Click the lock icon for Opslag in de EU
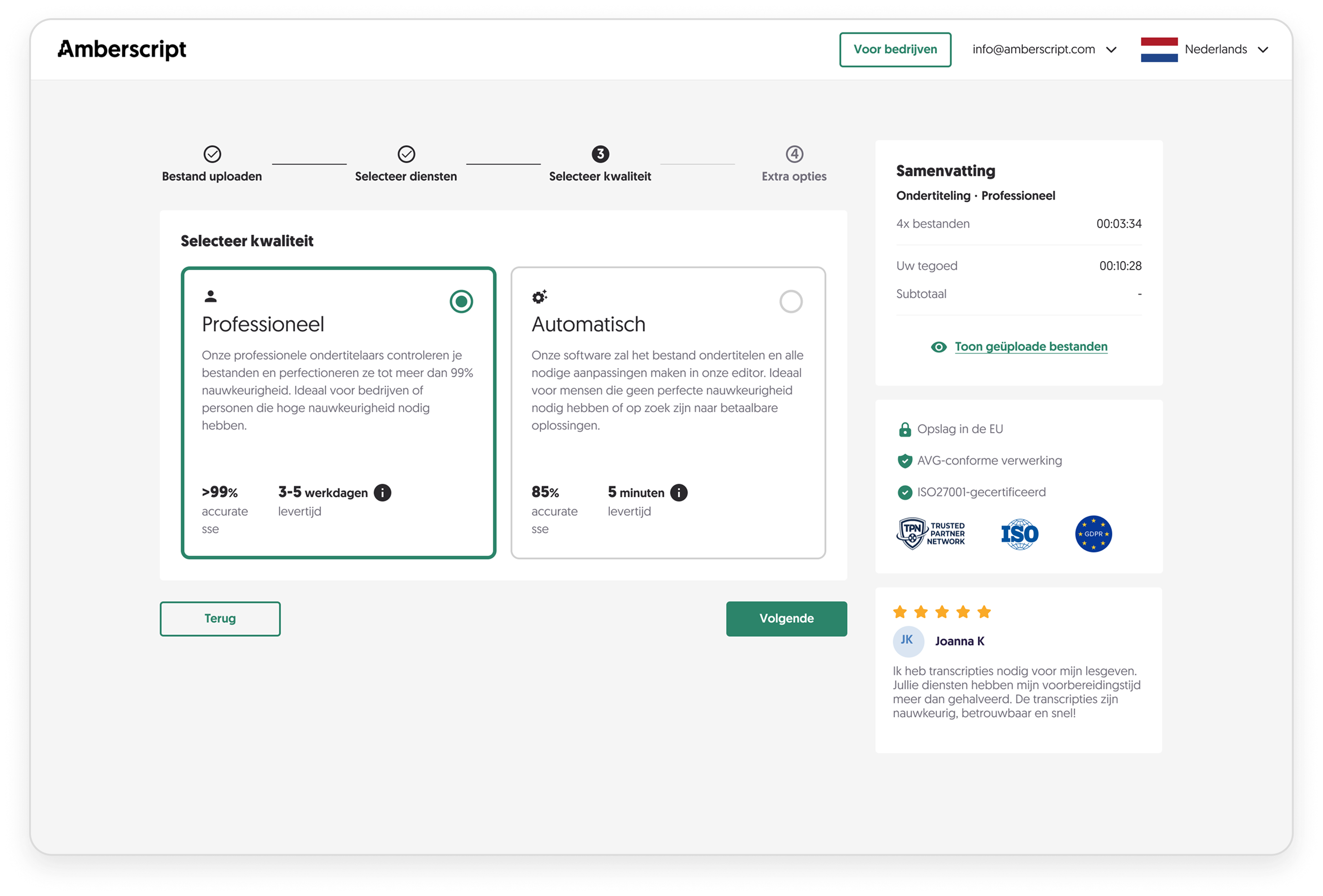Image resolution: width=1323 pixels, height=896 pixels. (905, 429)
